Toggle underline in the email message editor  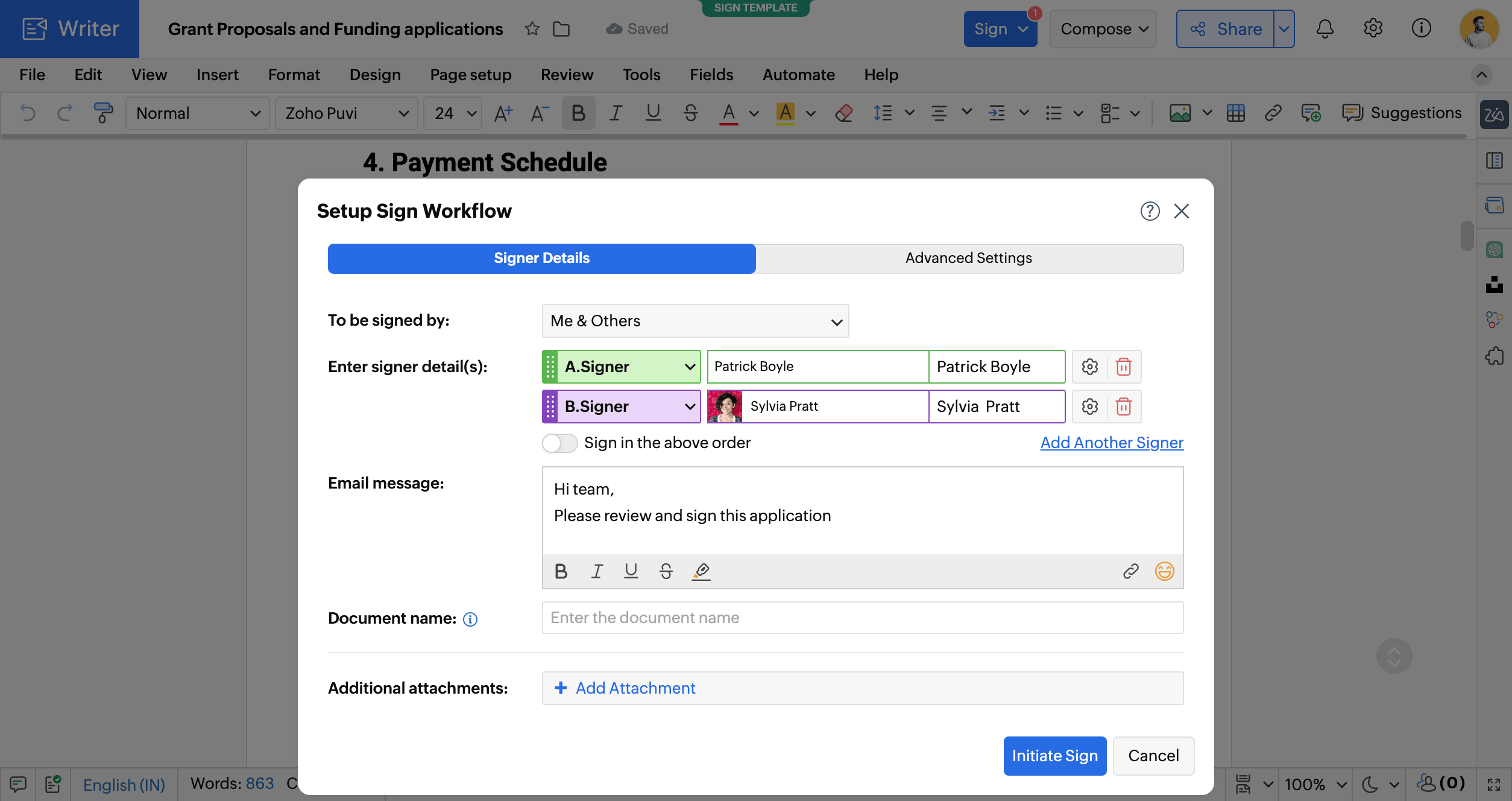coord(631,571)
